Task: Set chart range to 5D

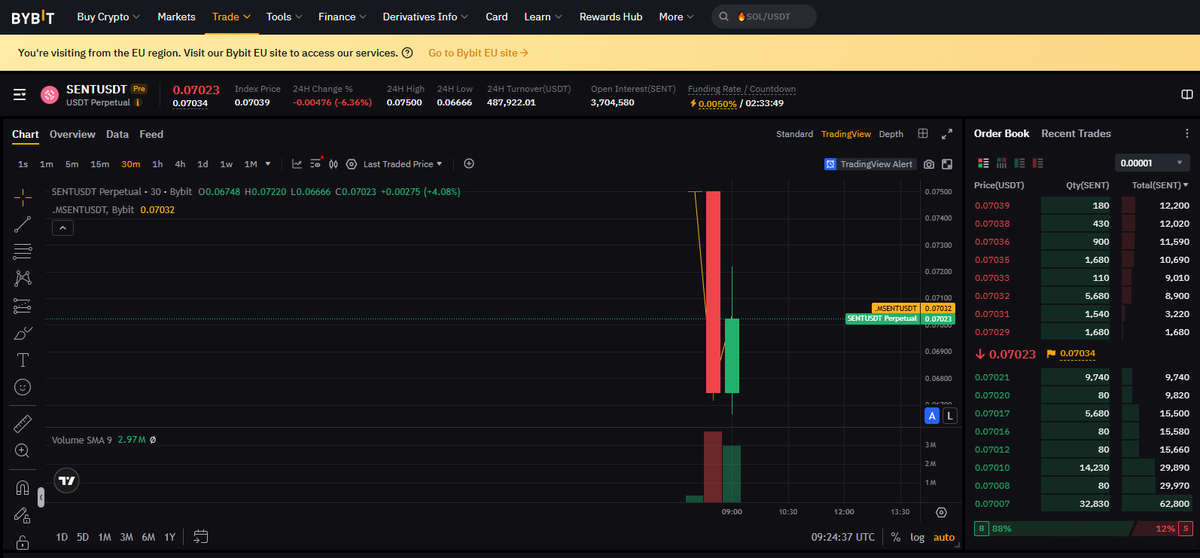Action: pyautogui.click(x=83, y=537)
